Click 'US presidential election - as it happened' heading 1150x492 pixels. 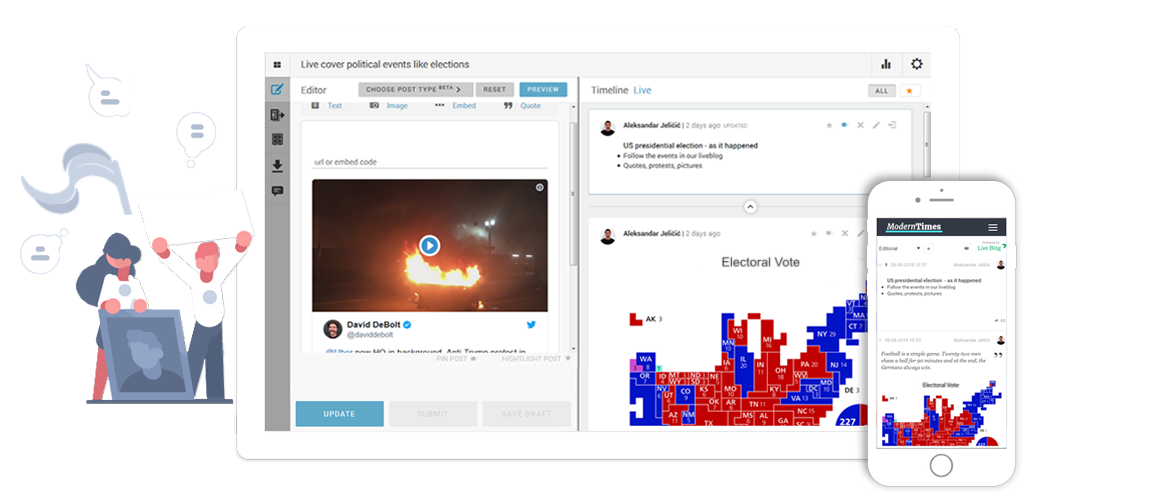(690, 145)
